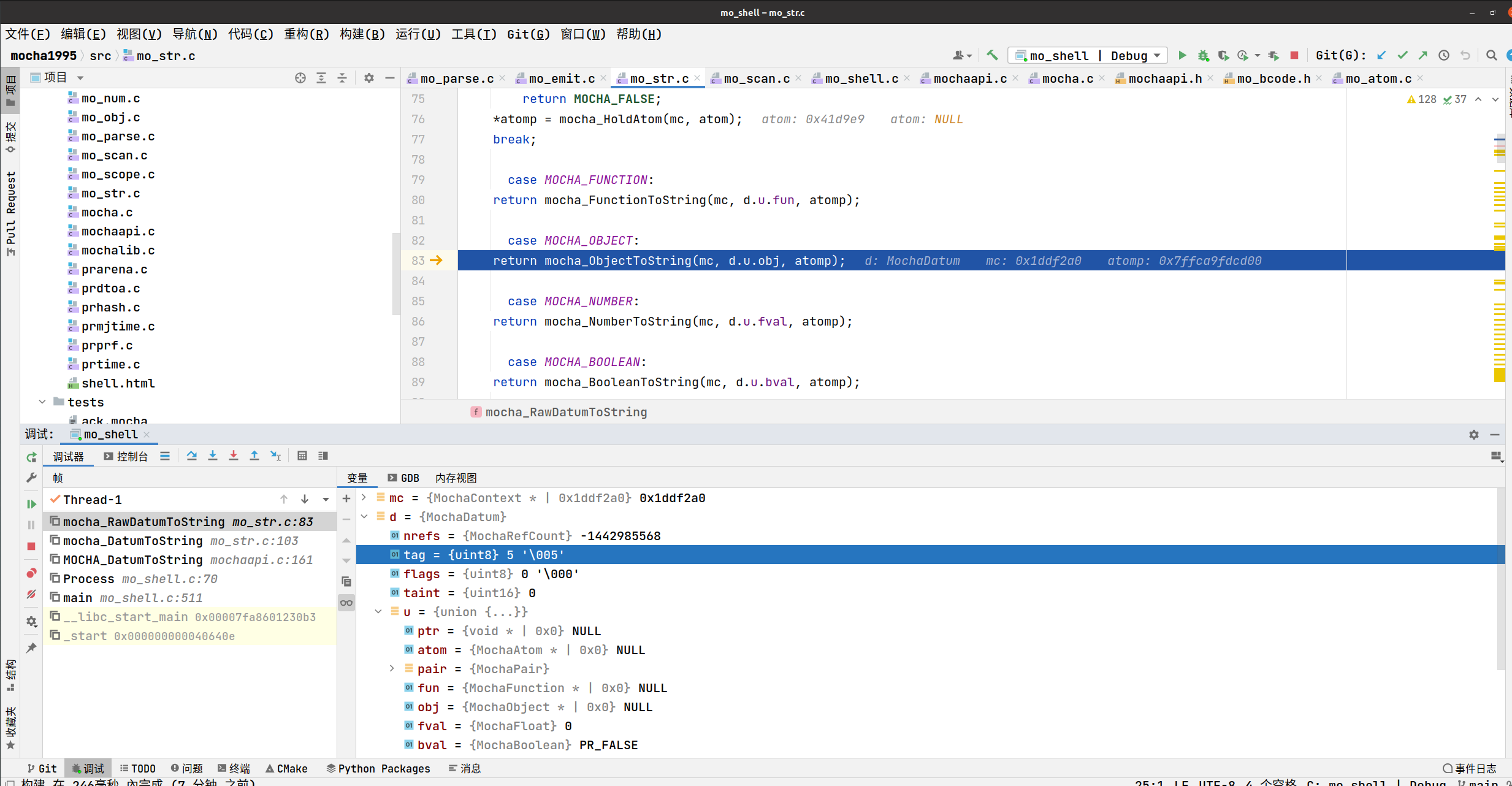This screenshot has width=1512, height=786.
Task: Click Step Out icon in debugger
Action: 254,456
